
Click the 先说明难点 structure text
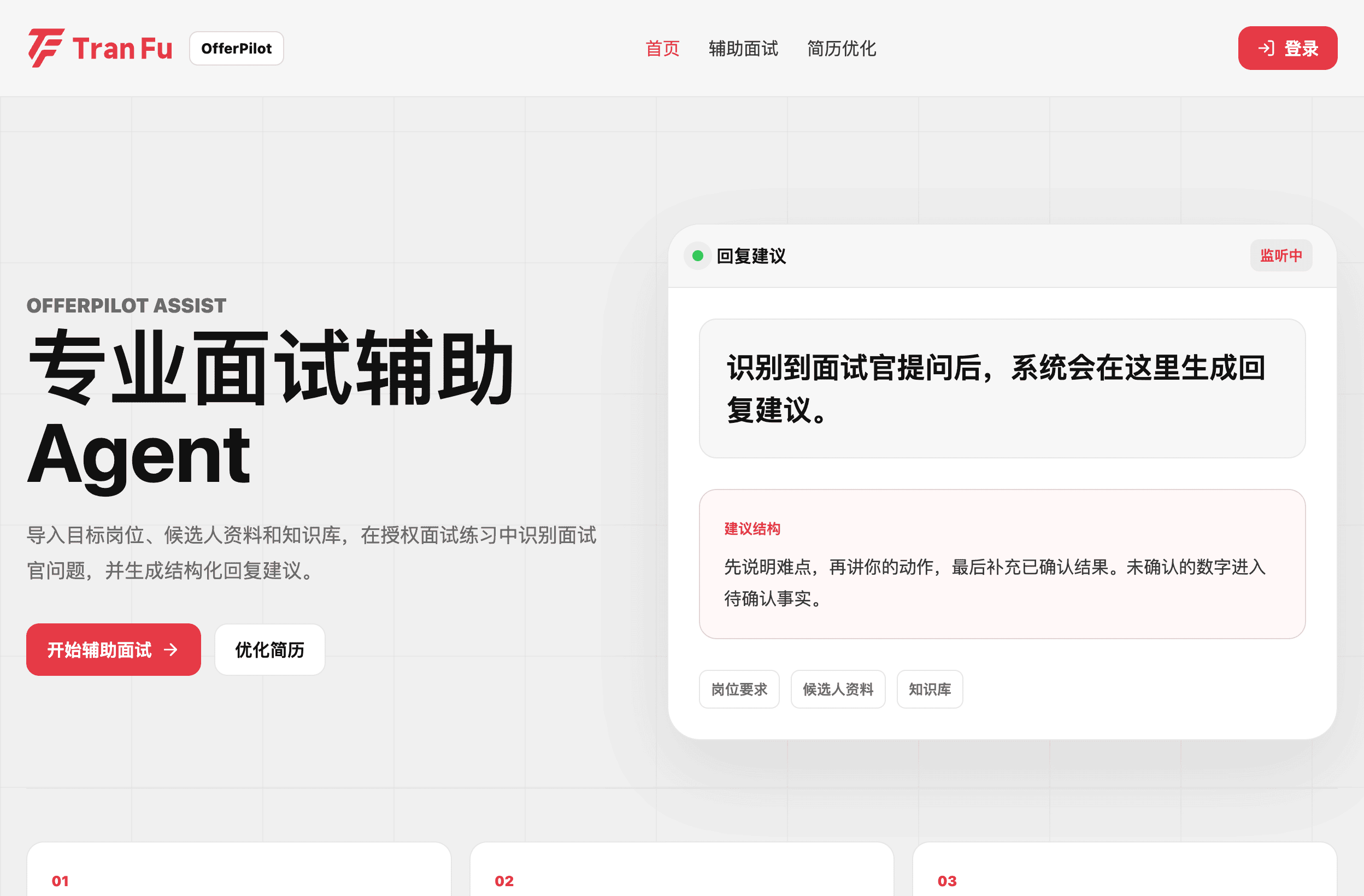tap(995, 582)
